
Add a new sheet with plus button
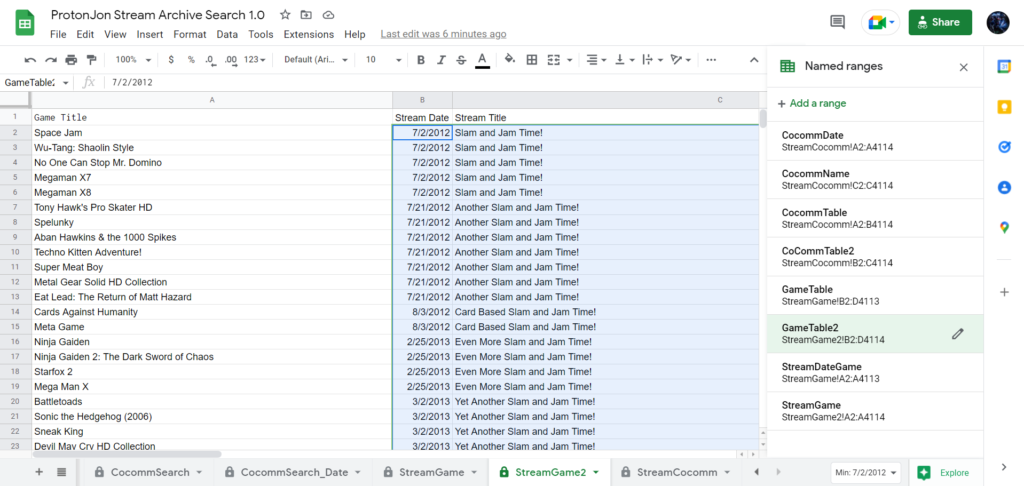pos(39,472)
